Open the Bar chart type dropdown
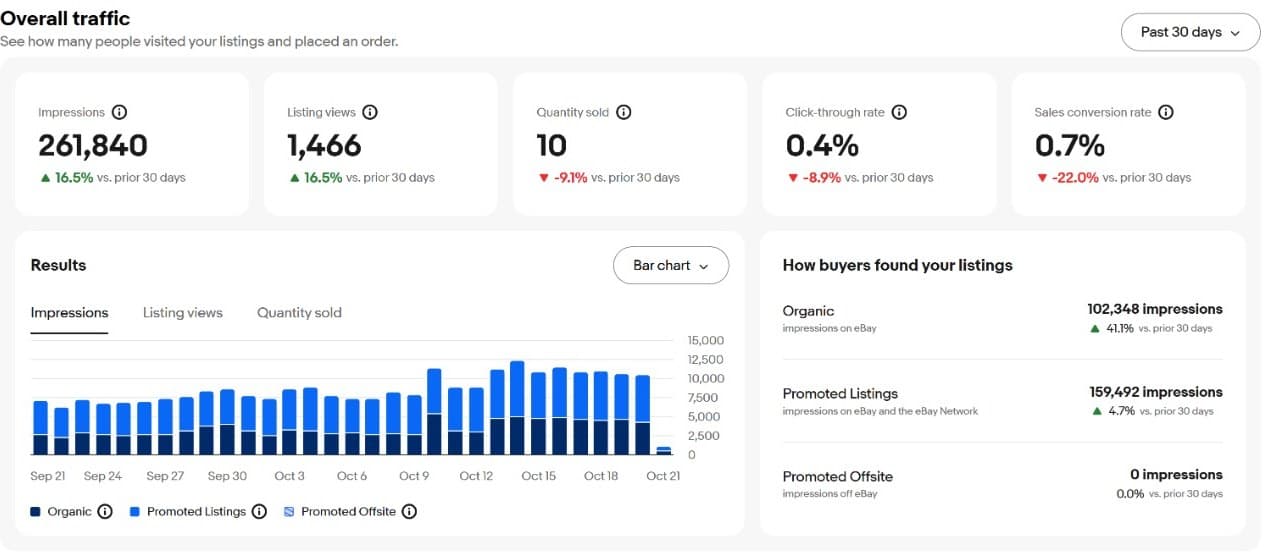Screen dimensions: 1264x554 671,266
